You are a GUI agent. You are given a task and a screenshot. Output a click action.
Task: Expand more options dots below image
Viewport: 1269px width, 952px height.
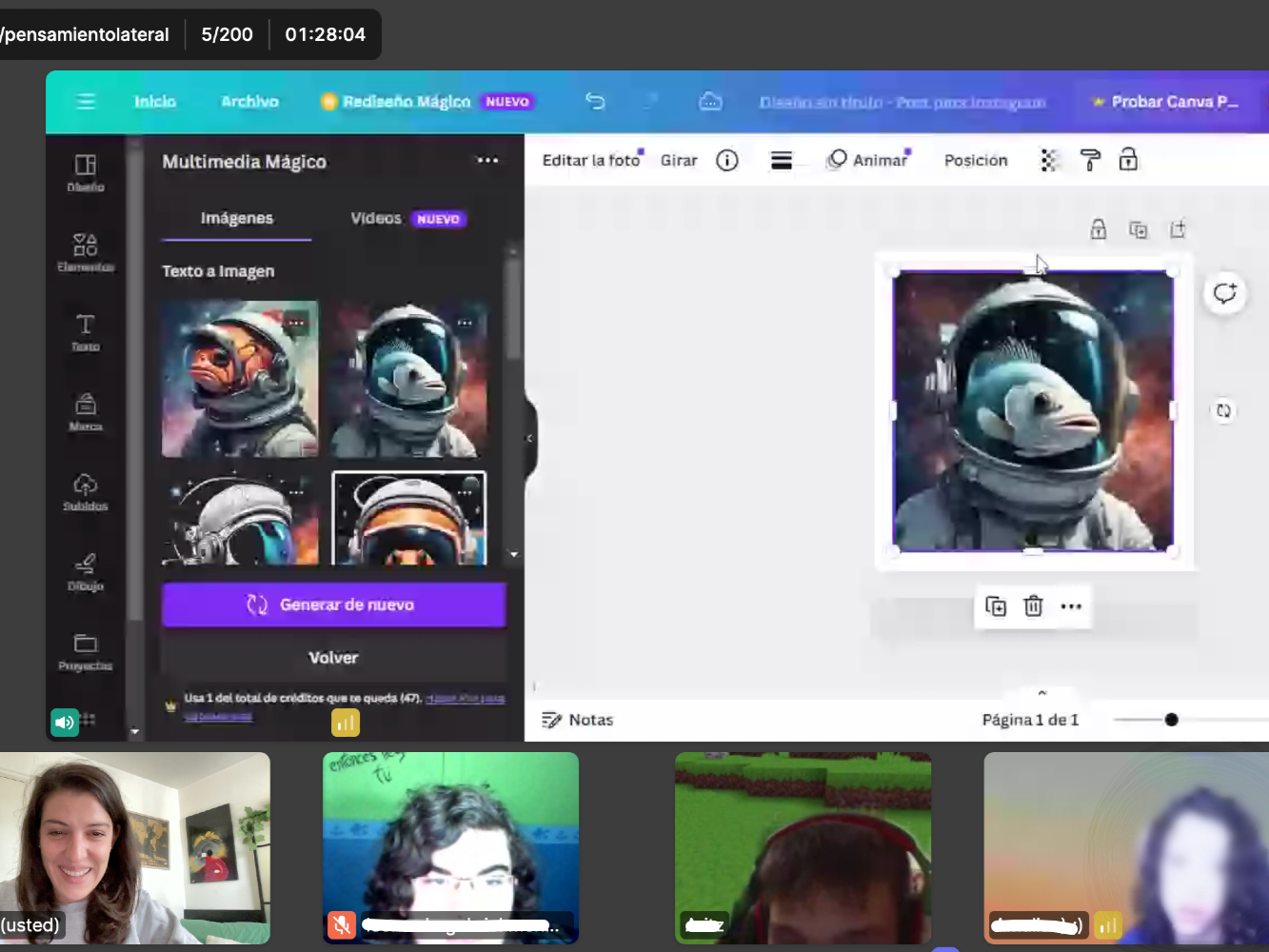[1071, 606]
